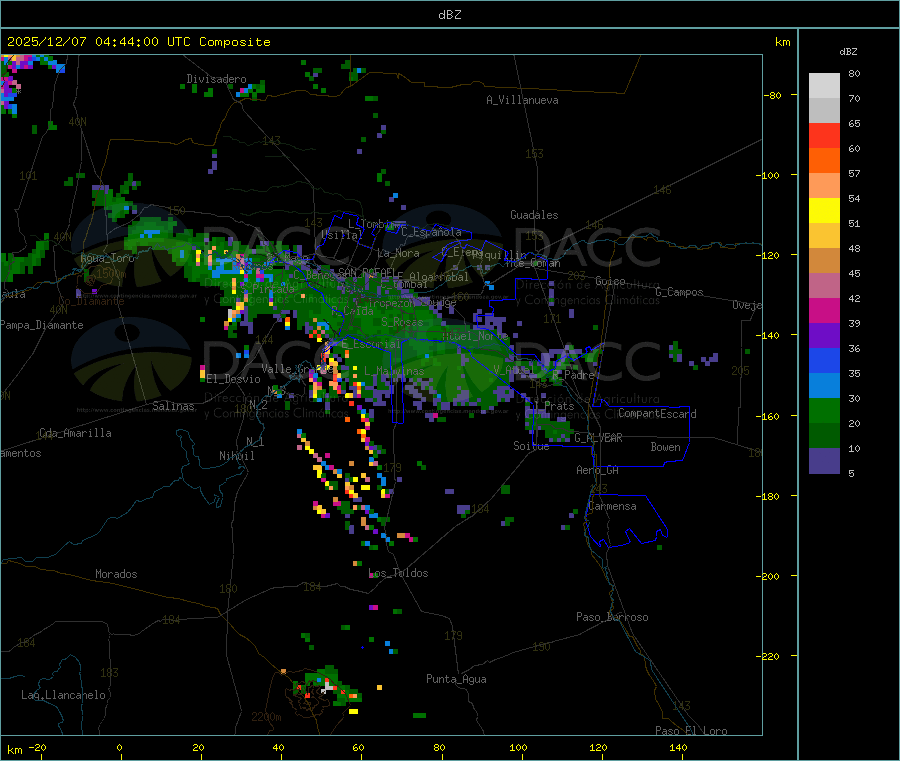This screenshot has width=900, height=761.
Task: Select the G_ALVEAR label
Action: (598, 438)
